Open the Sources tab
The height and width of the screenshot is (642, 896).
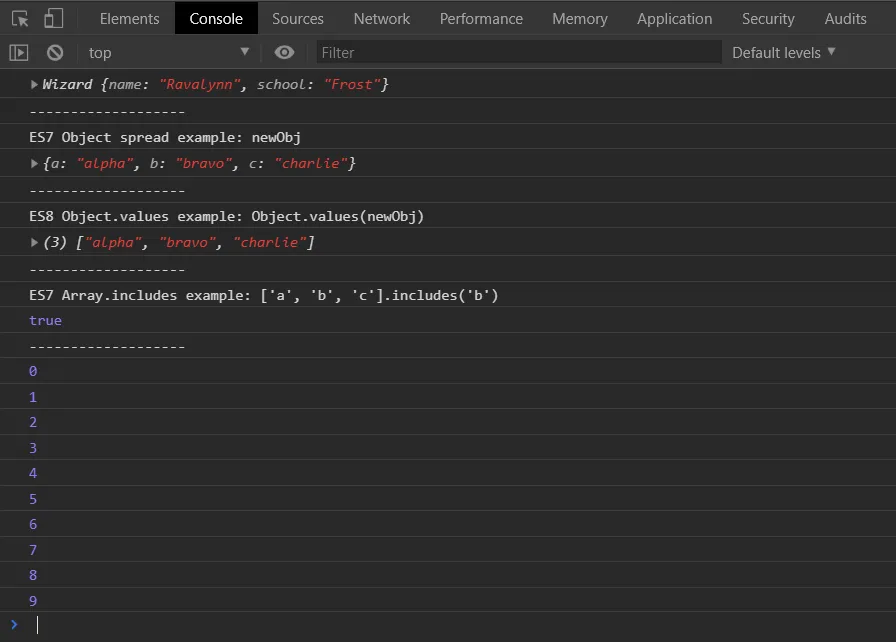click(298, 19)
